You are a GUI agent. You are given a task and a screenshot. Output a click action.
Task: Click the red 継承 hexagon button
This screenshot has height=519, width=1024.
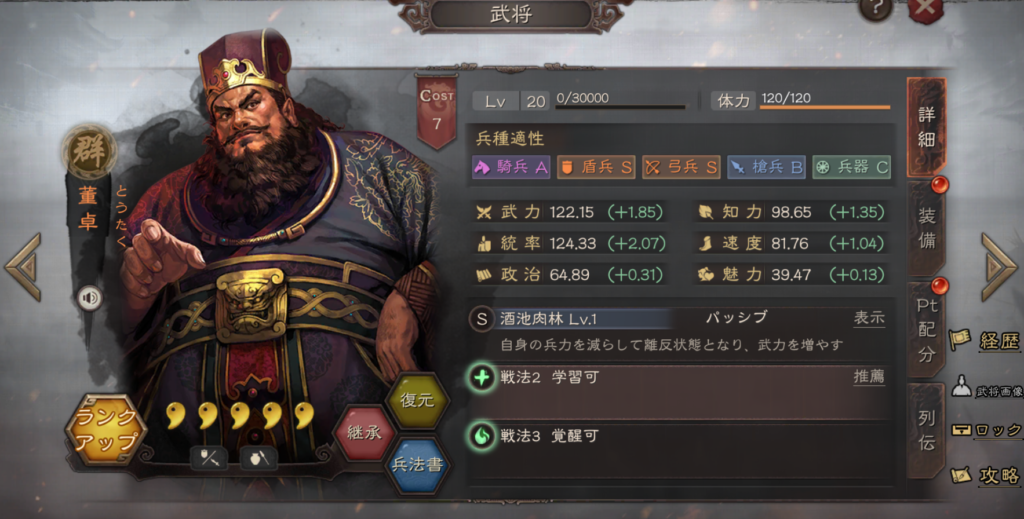click(x=364, y=433)
